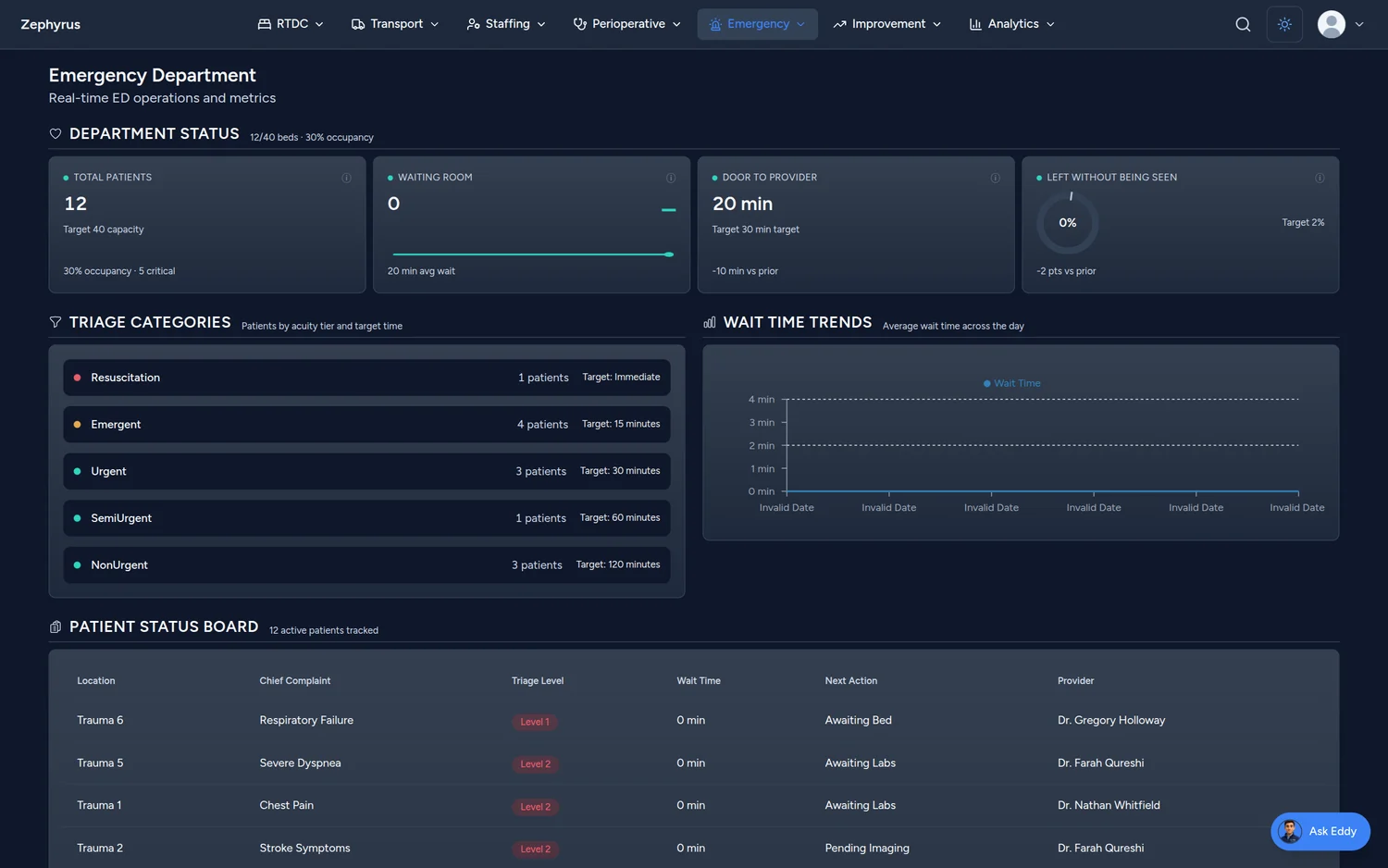The height and width of the screenshot is (868, 1388).
Task: Click the Analytics bar chart icon
Action: (975, 24)
